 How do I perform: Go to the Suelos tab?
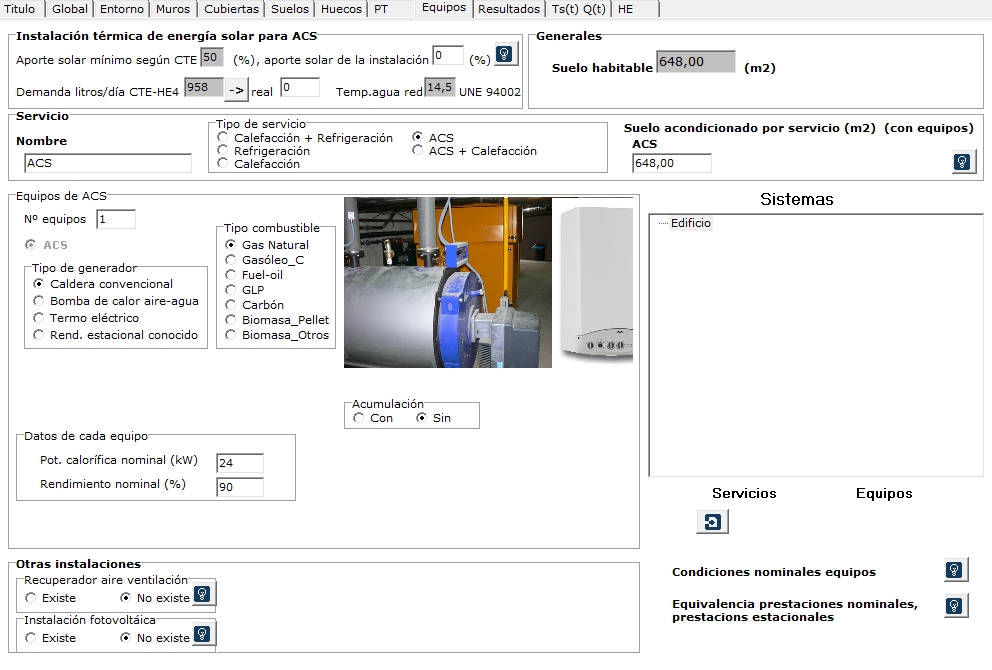(x=290, y=9)
